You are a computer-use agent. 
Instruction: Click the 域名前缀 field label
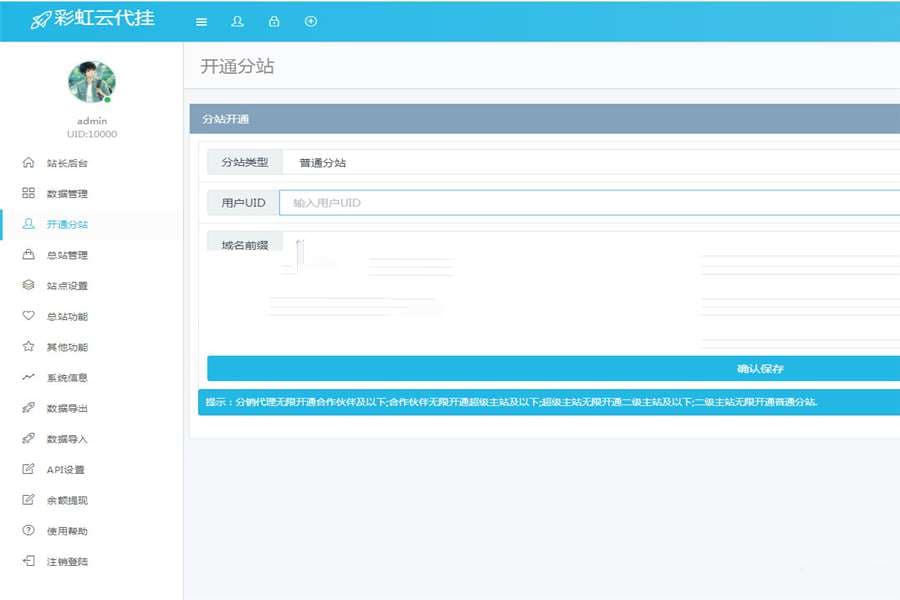tap(245, 243)
